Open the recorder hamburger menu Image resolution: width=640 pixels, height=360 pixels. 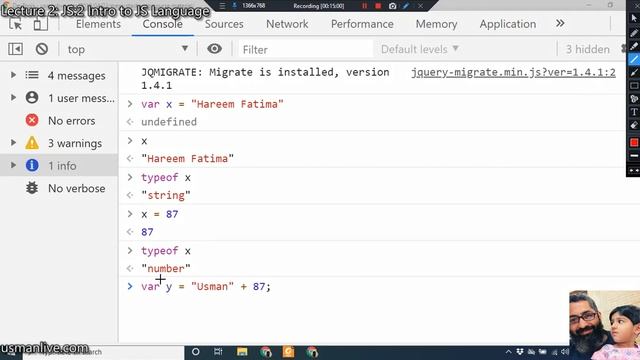[x=222, y=6]
